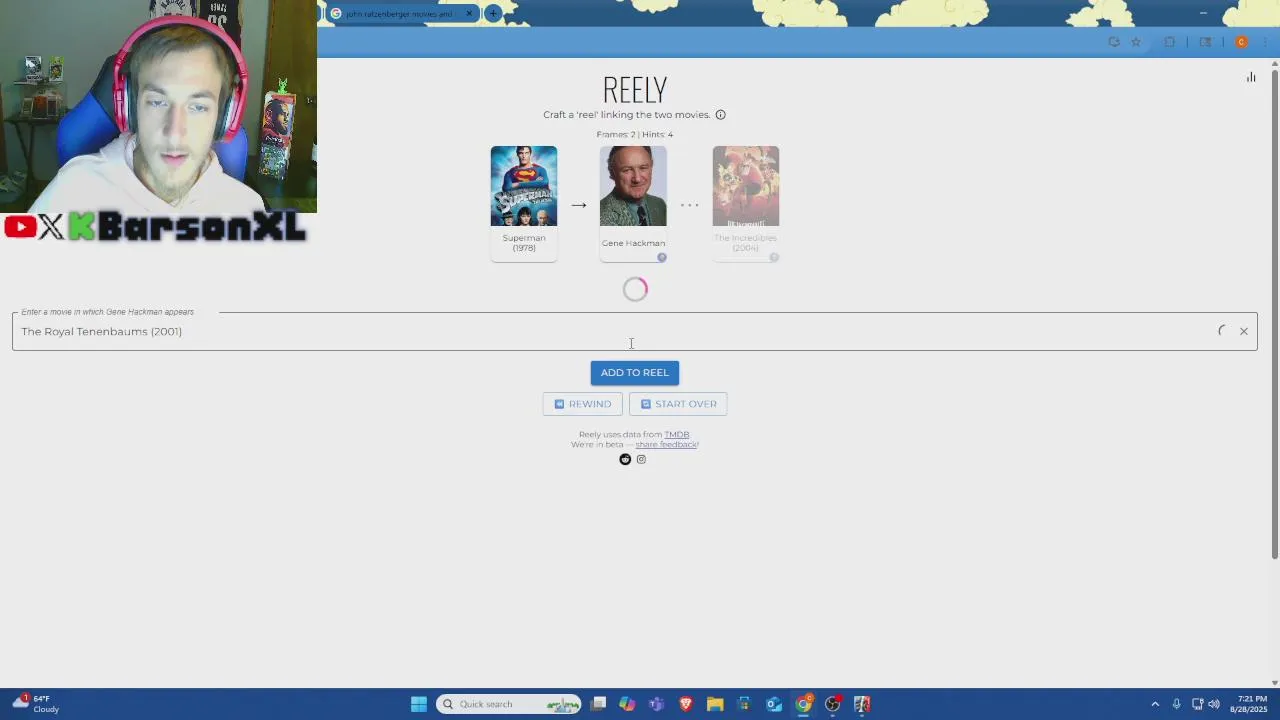
Task: Click the info icon beside the tagline
Action: pyautogui.click(x=720, y=115)
